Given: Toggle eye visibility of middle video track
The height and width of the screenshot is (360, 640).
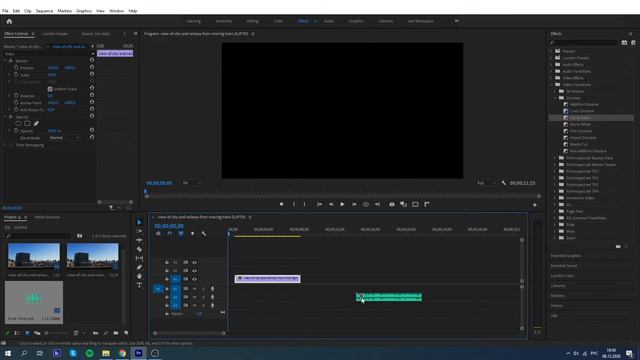Looking at the screenshot, I should click(194, 271).
